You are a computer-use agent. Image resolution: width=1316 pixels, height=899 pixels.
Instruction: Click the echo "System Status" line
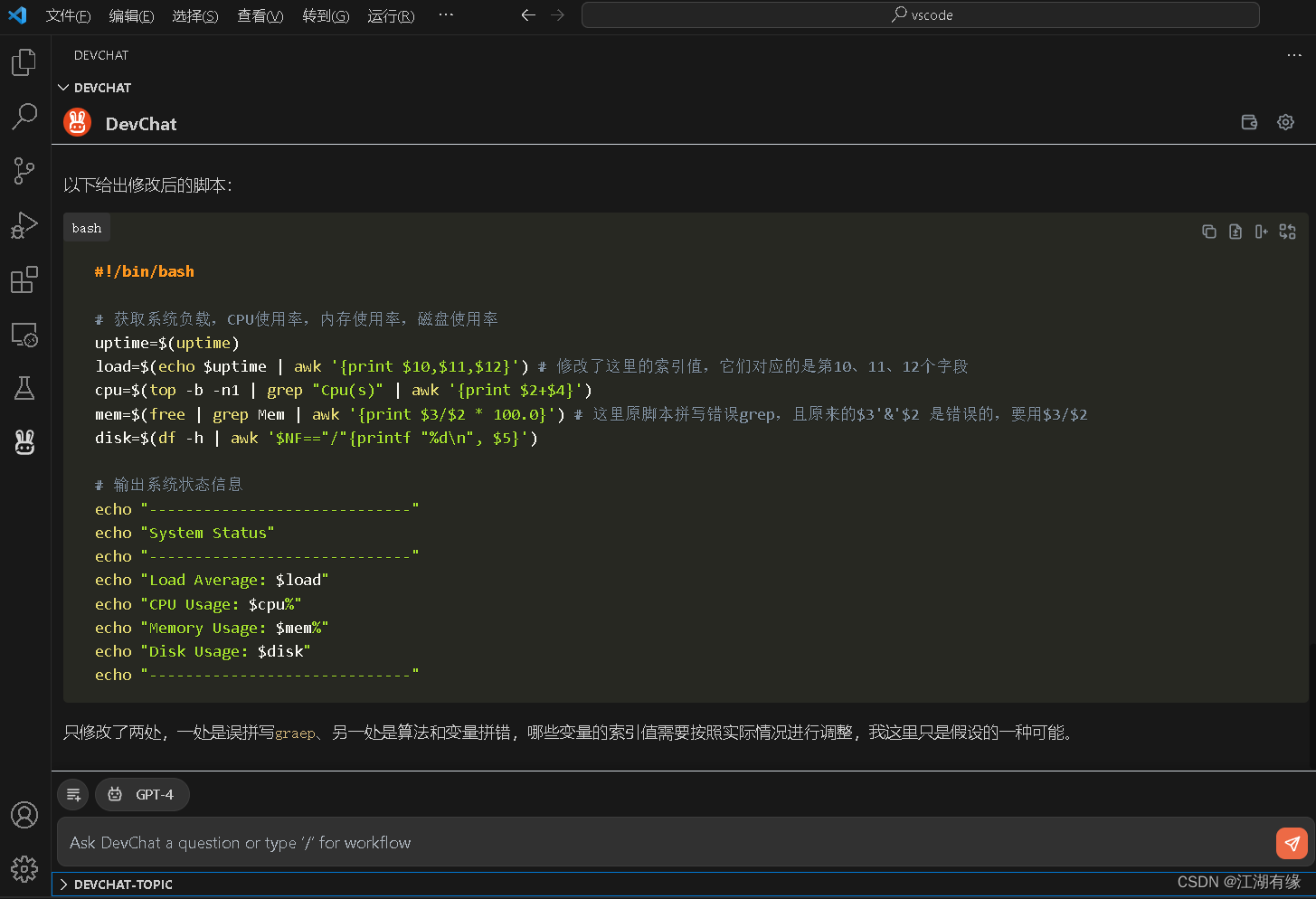185,533
